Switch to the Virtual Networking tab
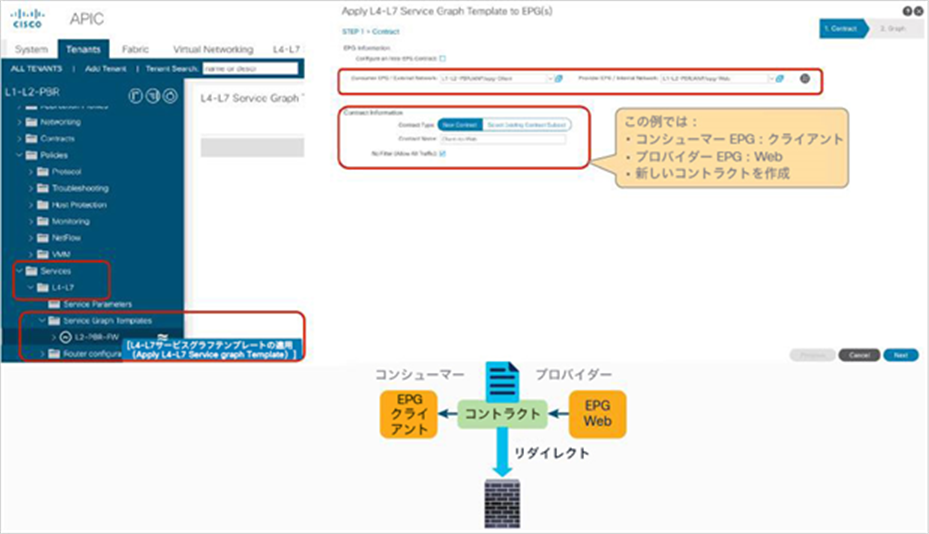Image resolution: width=929 pixels, height=534 pixels. [x=213, y=50]
